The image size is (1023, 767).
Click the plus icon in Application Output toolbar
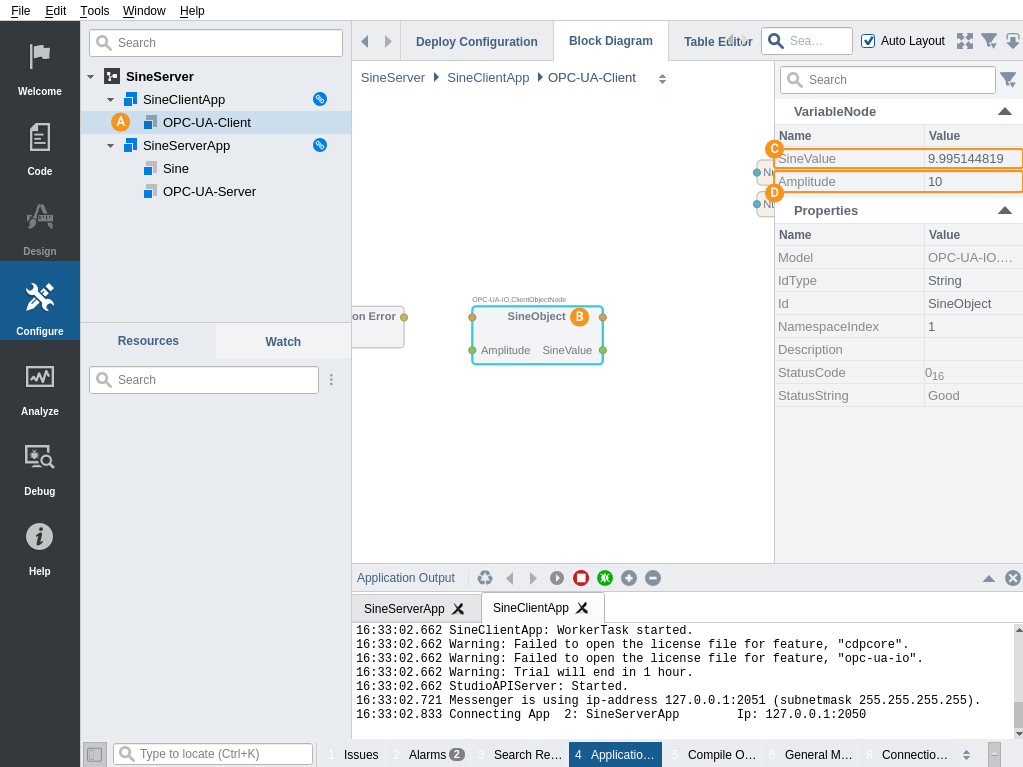pyautogui.click(x=629, y=578)
